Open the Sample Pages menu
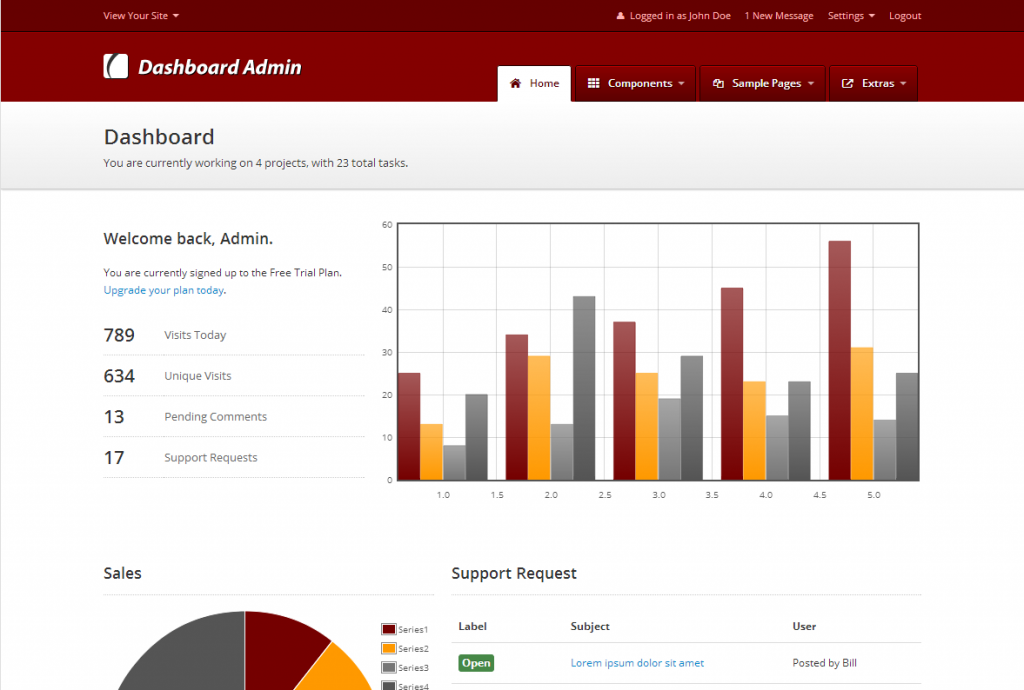This screenshot has width=1024, height=690. coord(766,84)
